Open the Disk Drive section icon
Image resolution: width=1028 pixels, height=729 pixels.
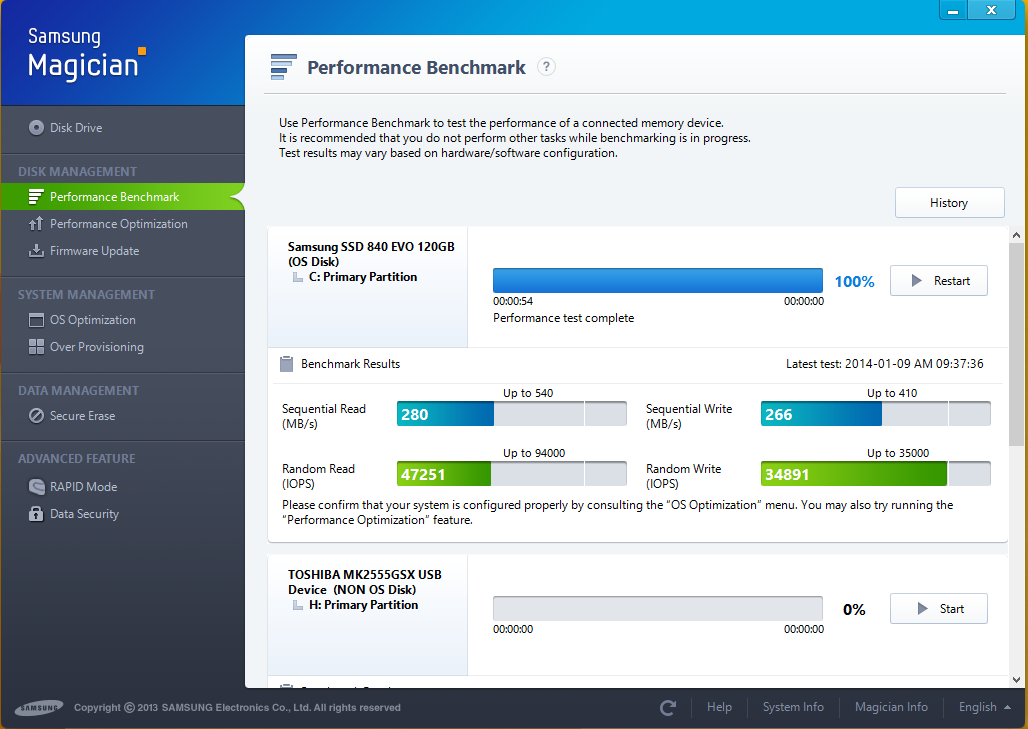[x=36, y=128]
